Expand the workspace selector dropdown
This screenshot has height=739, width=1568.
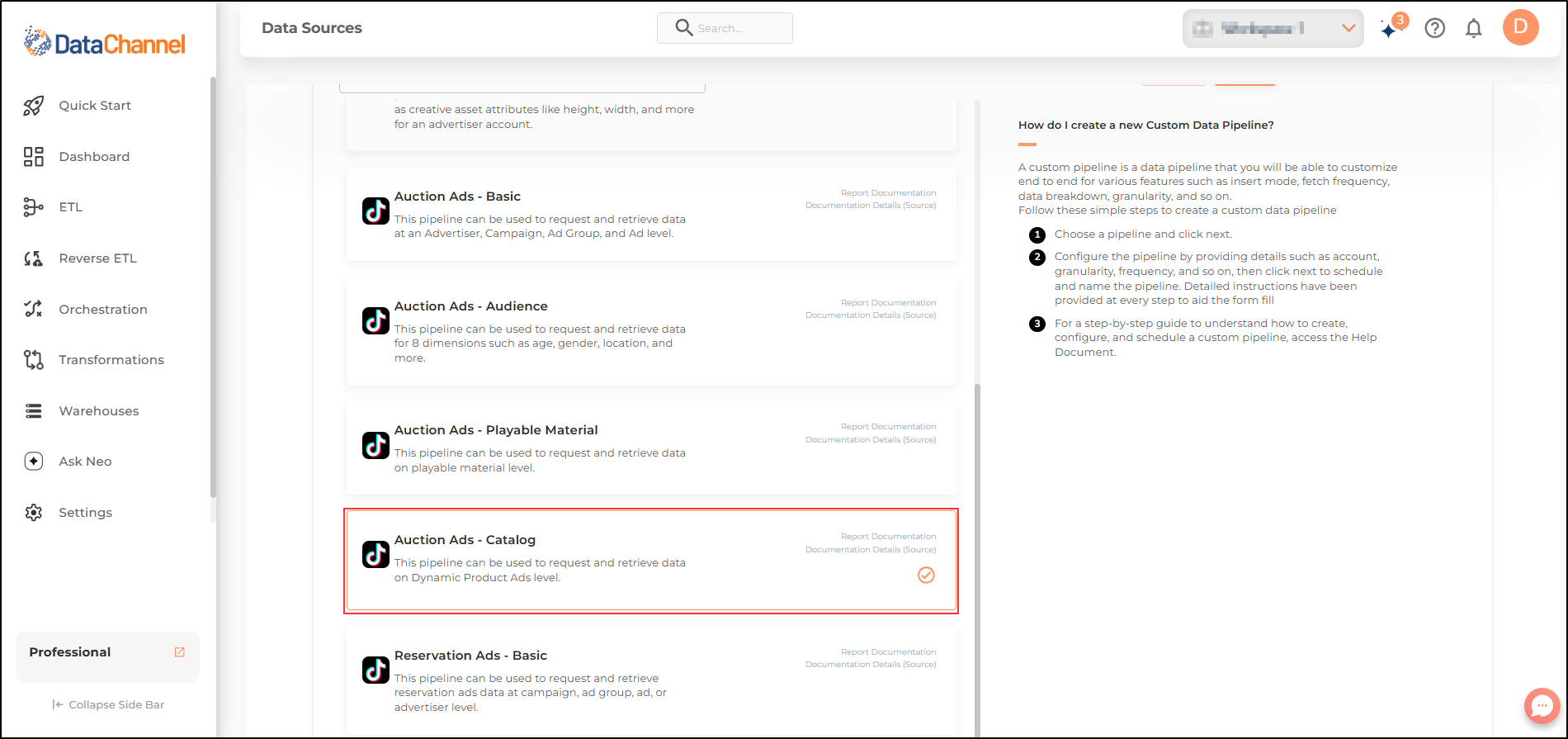tap(1273, 29)
